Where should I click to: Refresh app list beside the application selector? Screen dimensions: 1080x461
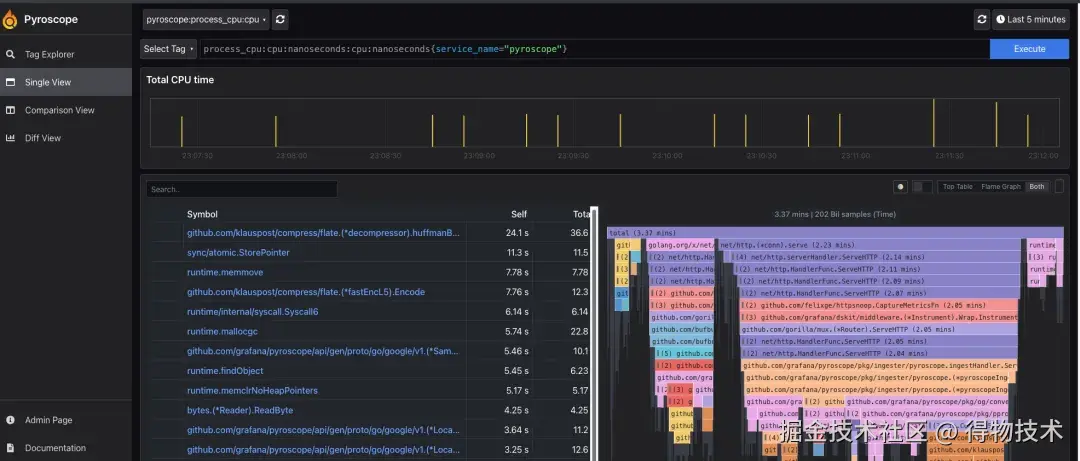coord(280,19)
